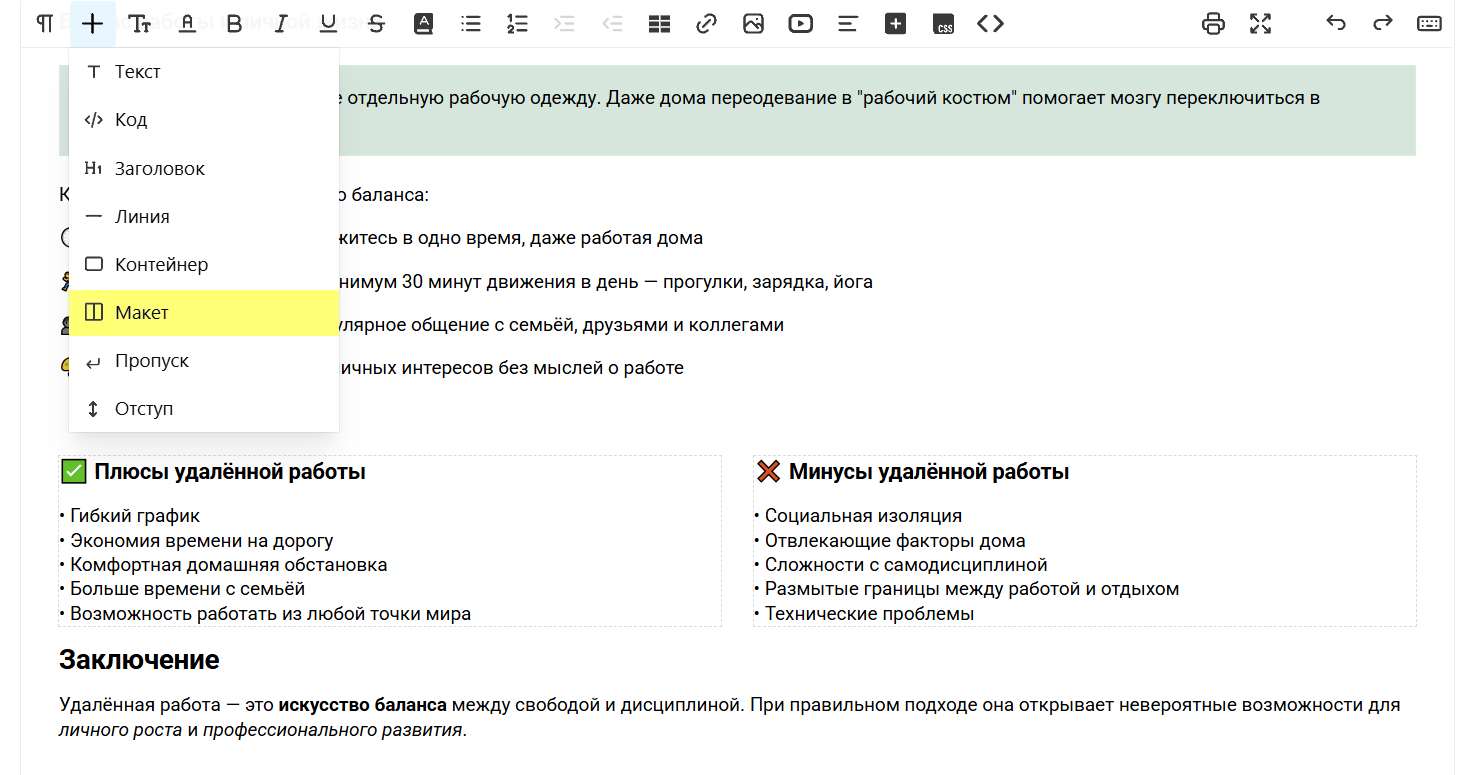Choose Код from the add menu
The width and height of the screenshot is (1475, 775).
[x=204, y=120]
